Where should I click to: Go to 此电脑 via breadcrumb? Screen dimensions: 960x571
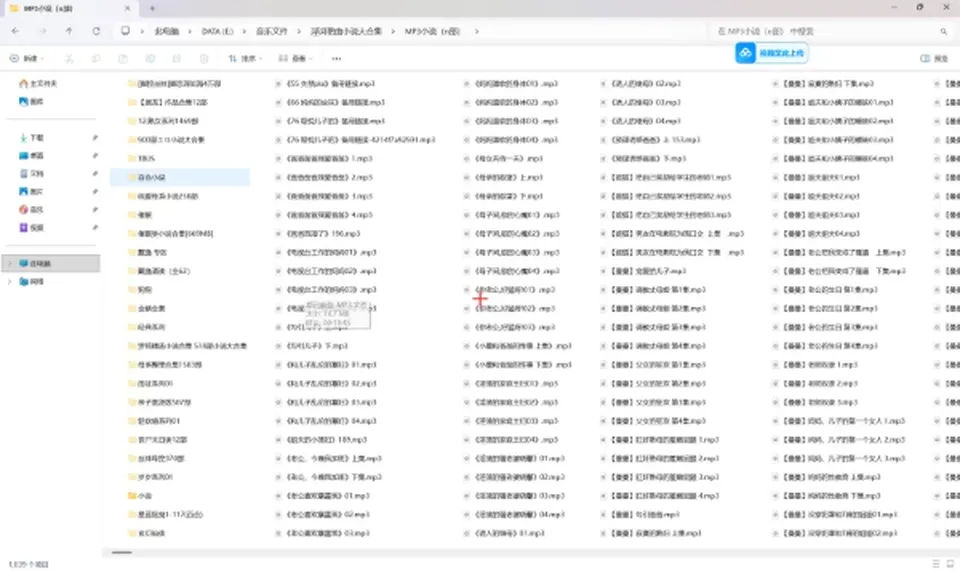[167, 31]
